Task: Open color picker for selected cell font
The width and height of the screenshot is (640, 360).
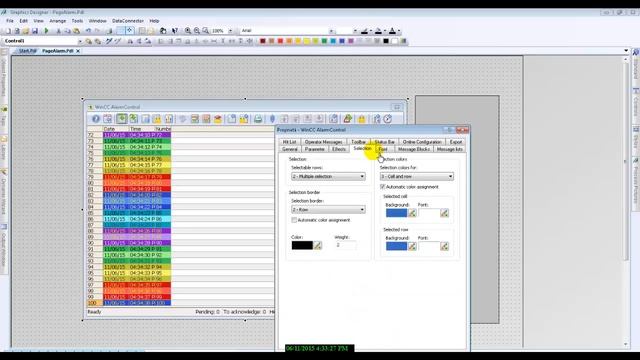Action: pyautogui.click(x=444, y=213)
